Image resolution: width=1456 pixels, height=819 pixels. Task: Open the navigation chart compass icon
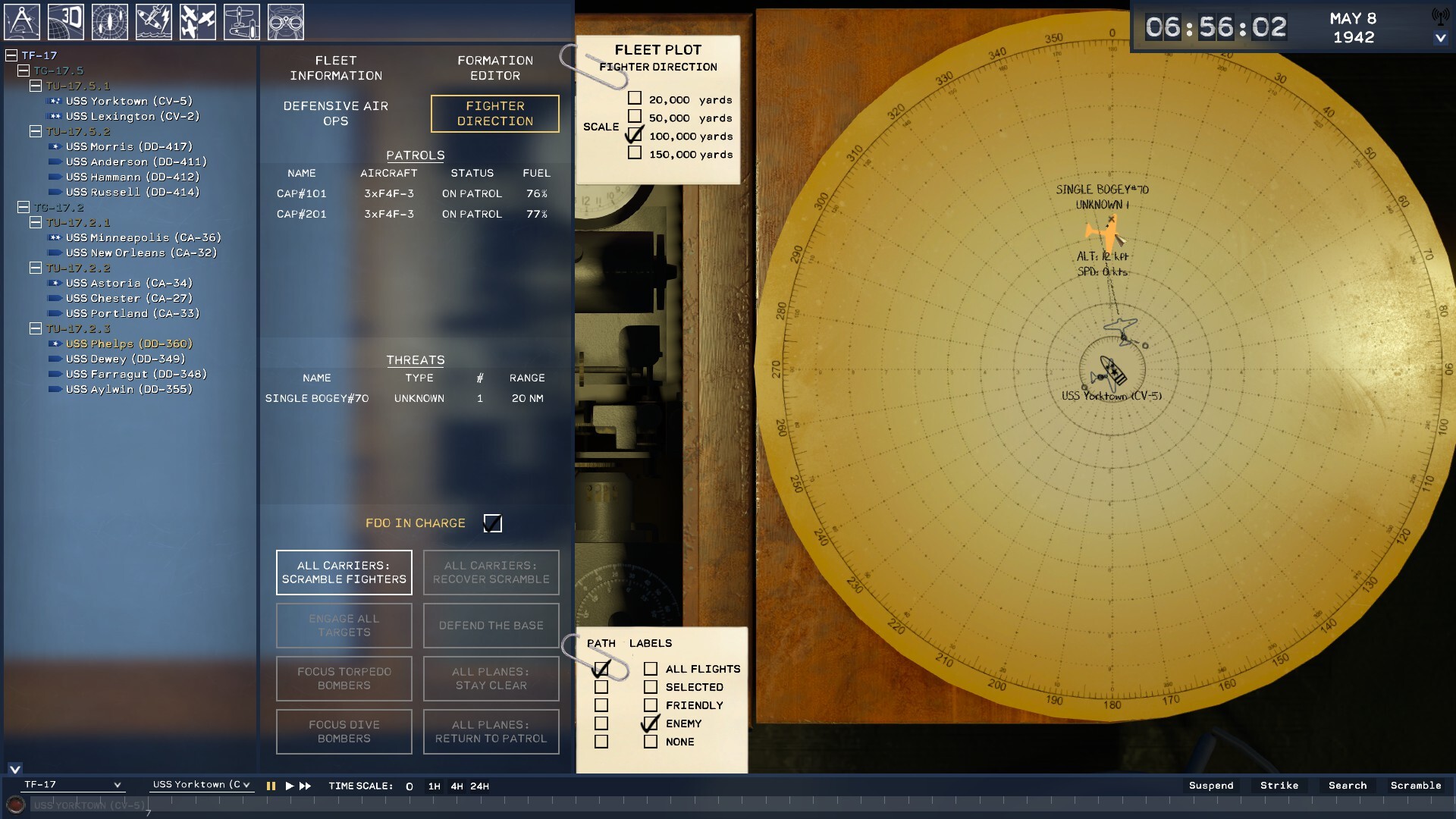[22, 22]
